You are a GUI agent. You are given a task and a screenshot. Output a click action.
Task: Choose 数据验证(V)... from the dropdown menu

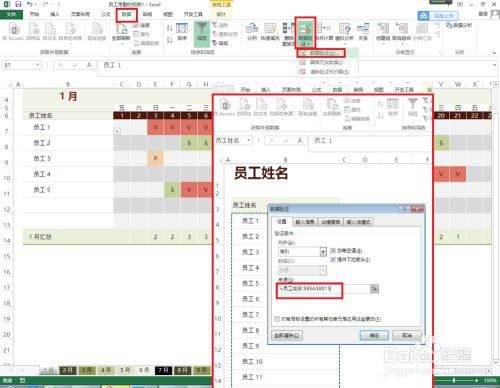pos(322,53)
